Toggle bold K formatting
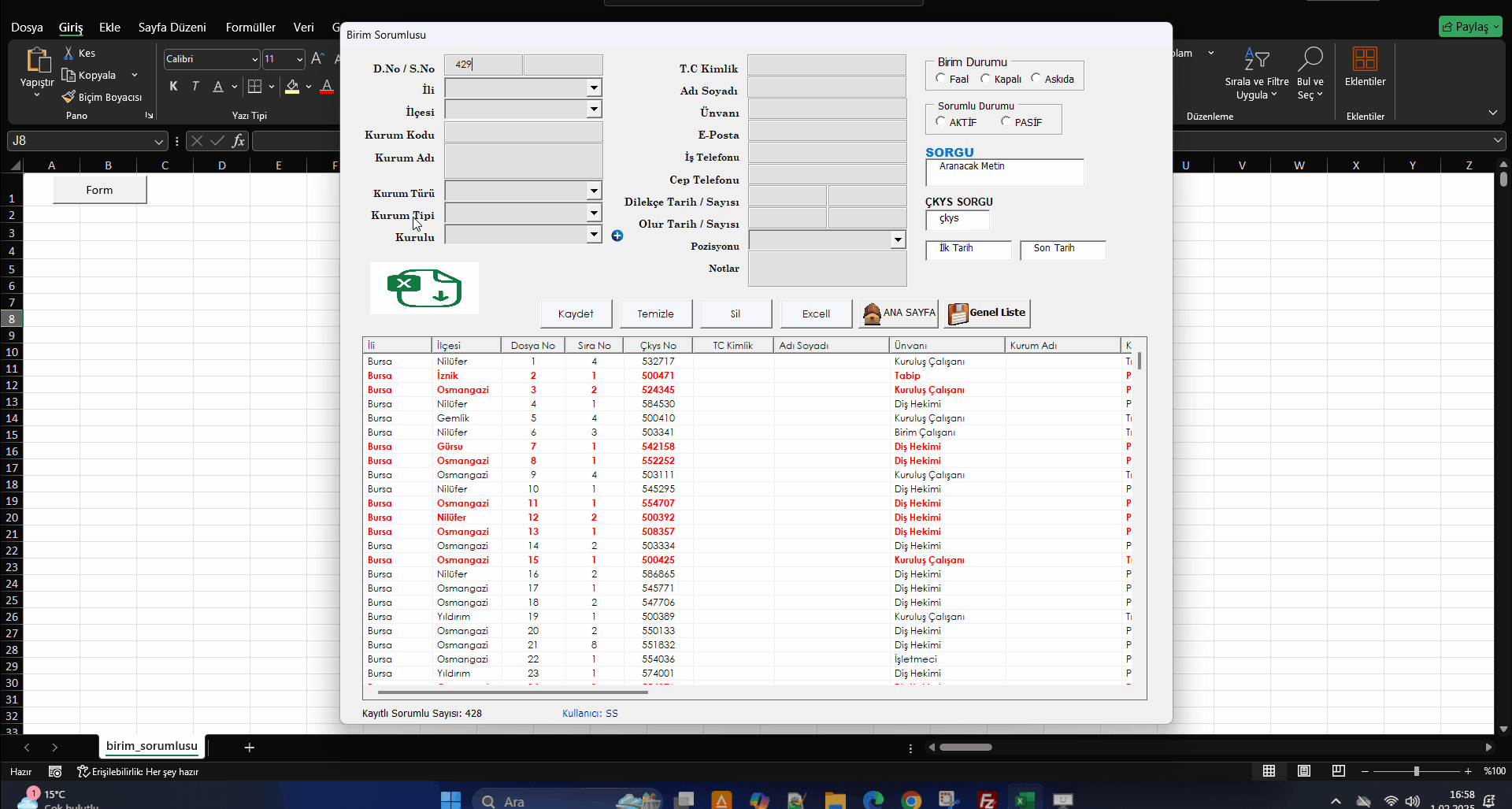This screenshot has height=809, width=1512. click(x=173, y=87)
